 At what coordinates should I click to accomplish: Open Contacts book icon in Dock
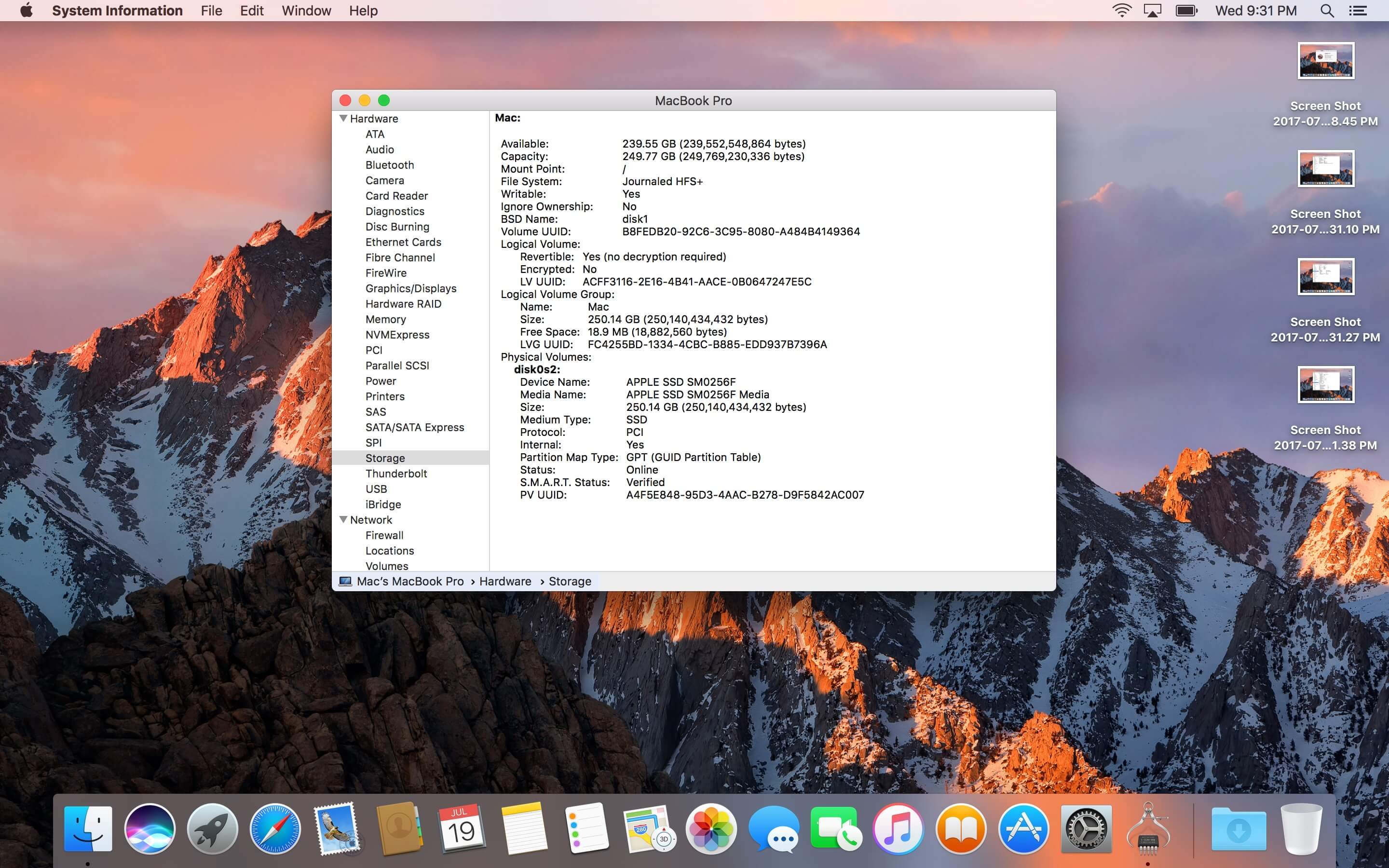tap(400, 828)
